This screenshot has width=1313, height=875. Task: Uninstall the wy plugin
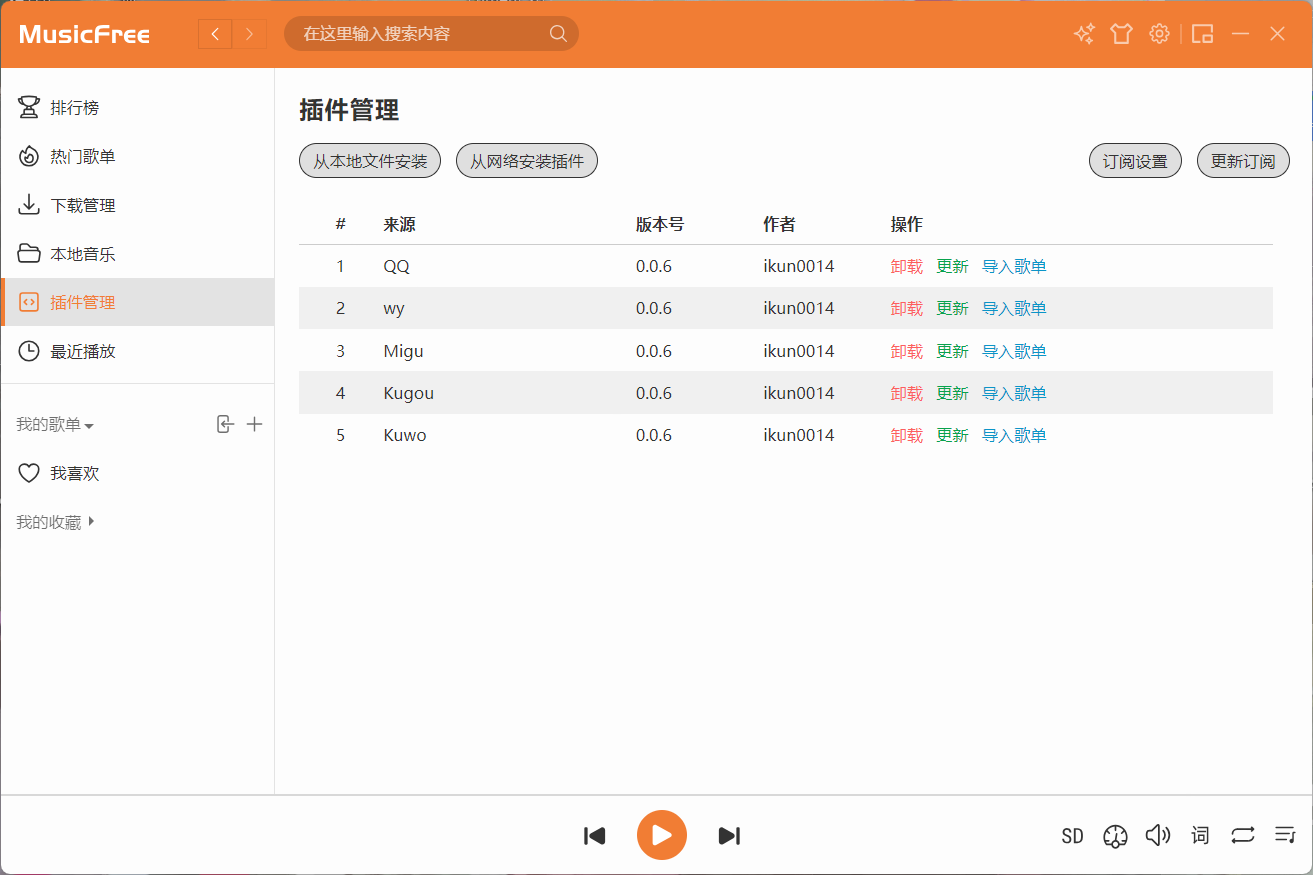pyautogui.click(x=907, y=308)
